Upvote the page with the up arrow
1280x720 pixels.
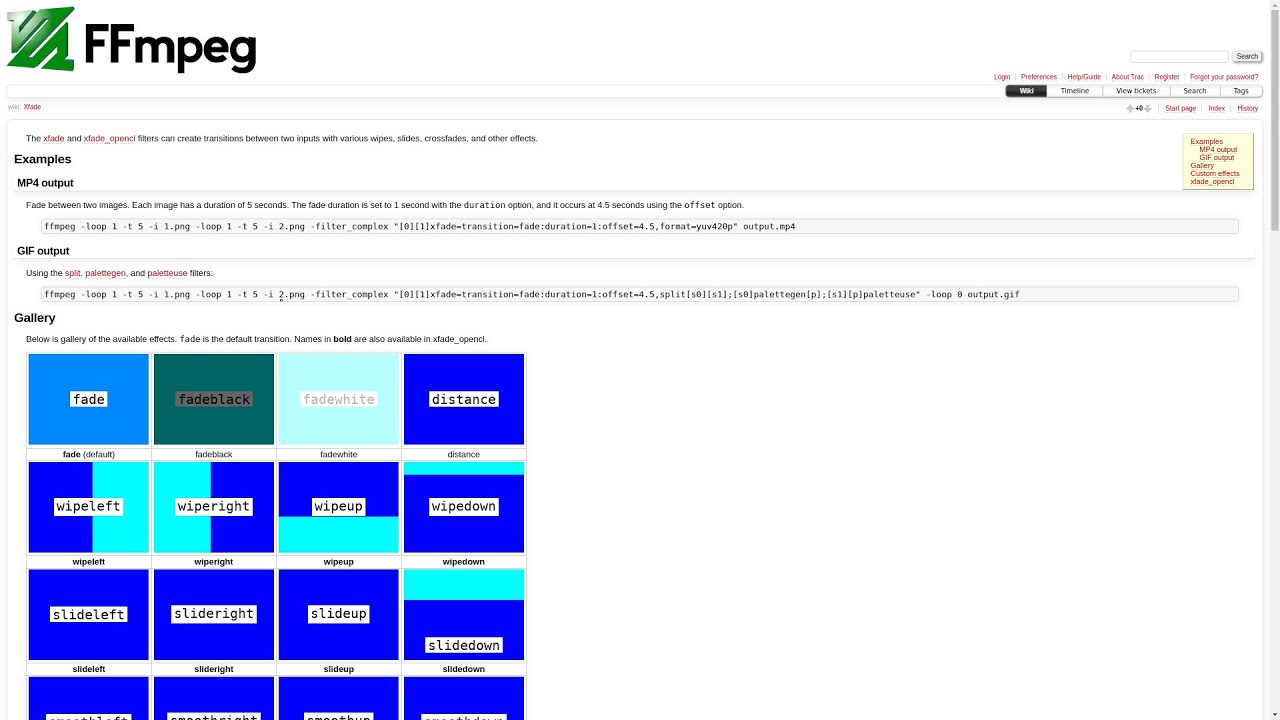pyautogui.click(x=1130, y=108)
